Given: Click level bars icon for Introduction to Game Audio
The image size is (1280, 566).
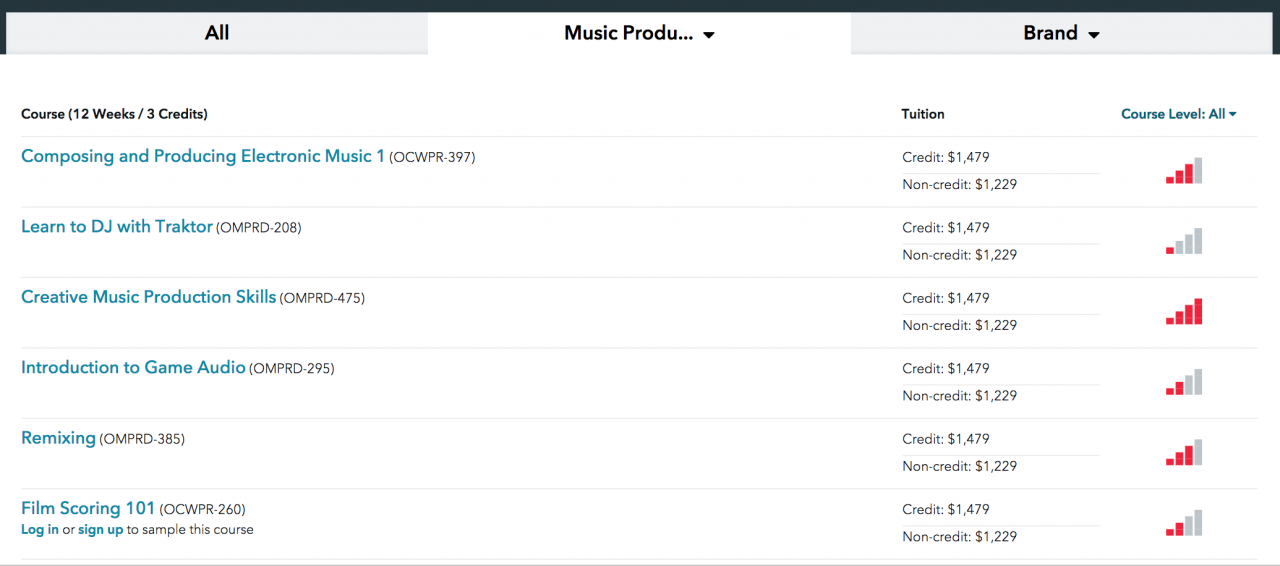Looking at the screenshot, I should [1184, 383].
